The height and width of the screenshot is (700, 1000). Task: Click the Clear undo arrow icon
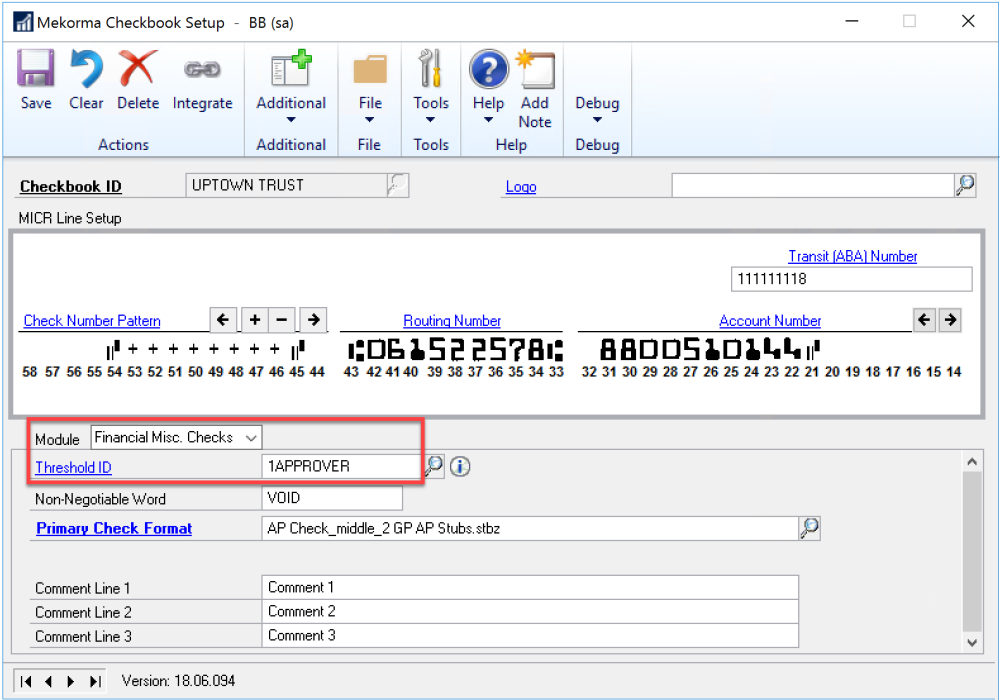coord(86,68)
